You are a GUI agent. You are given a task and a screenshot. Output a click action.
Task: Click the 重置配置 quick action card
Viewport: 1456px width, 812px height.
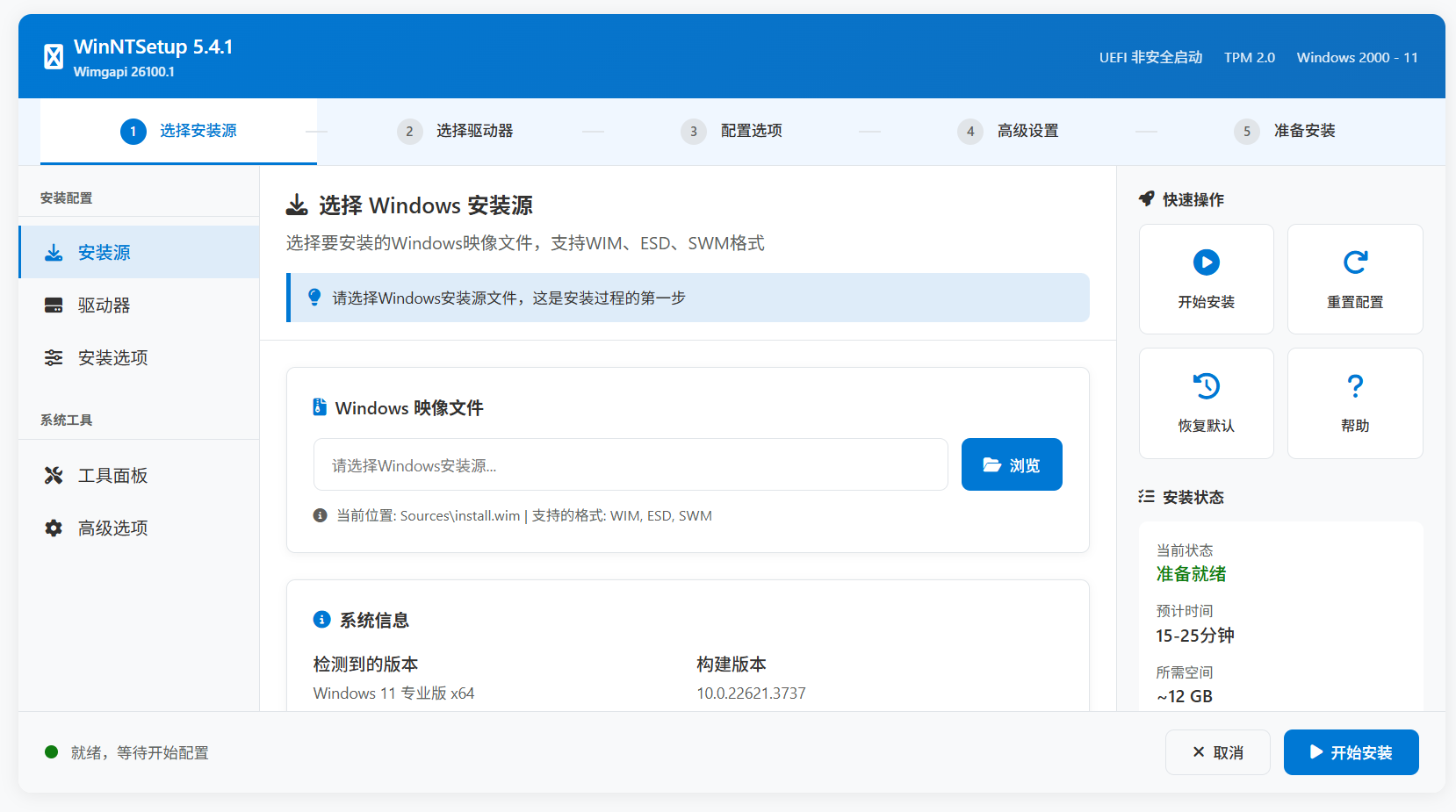coord(1355,279)
